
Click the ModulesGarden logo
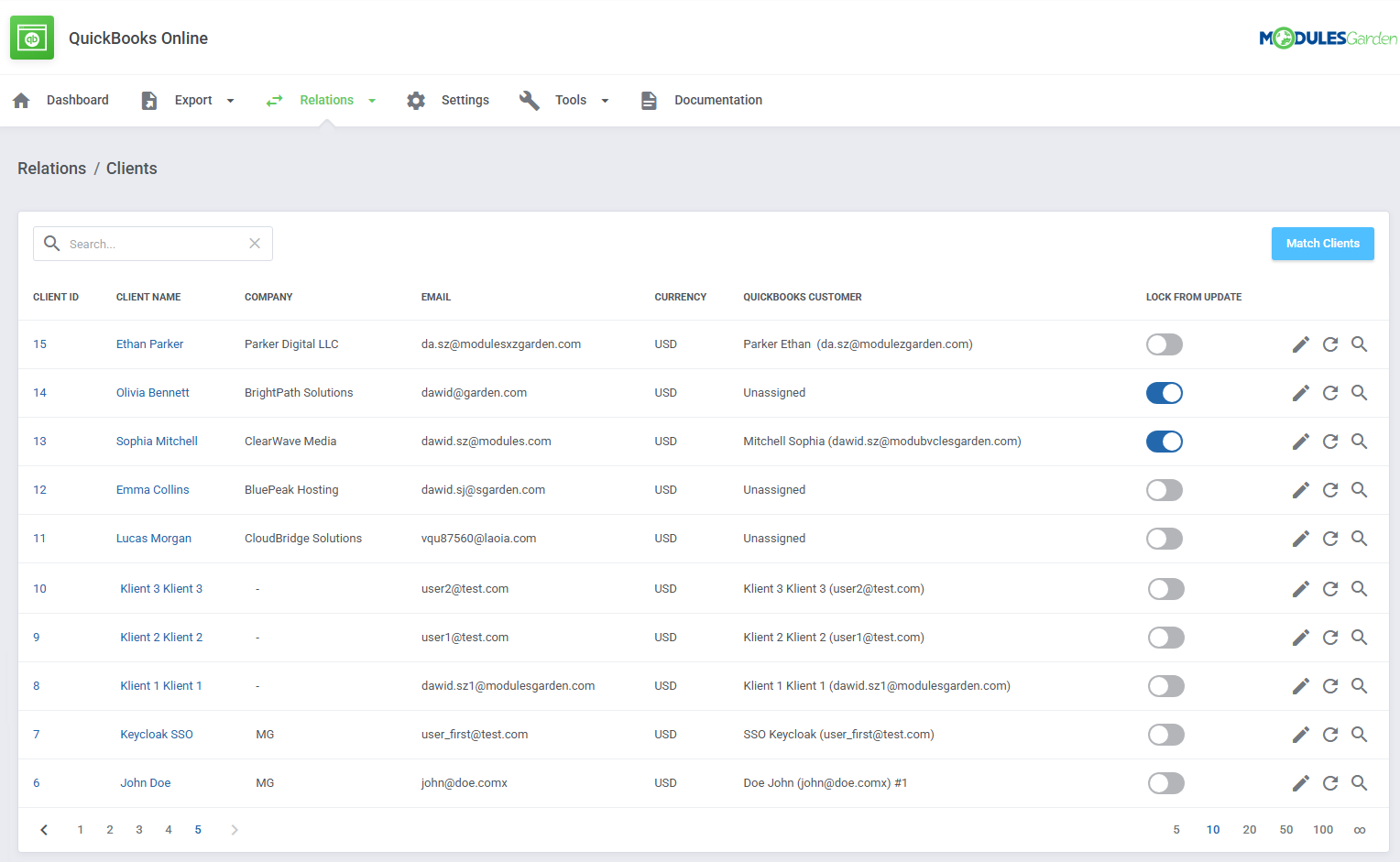1328,38
